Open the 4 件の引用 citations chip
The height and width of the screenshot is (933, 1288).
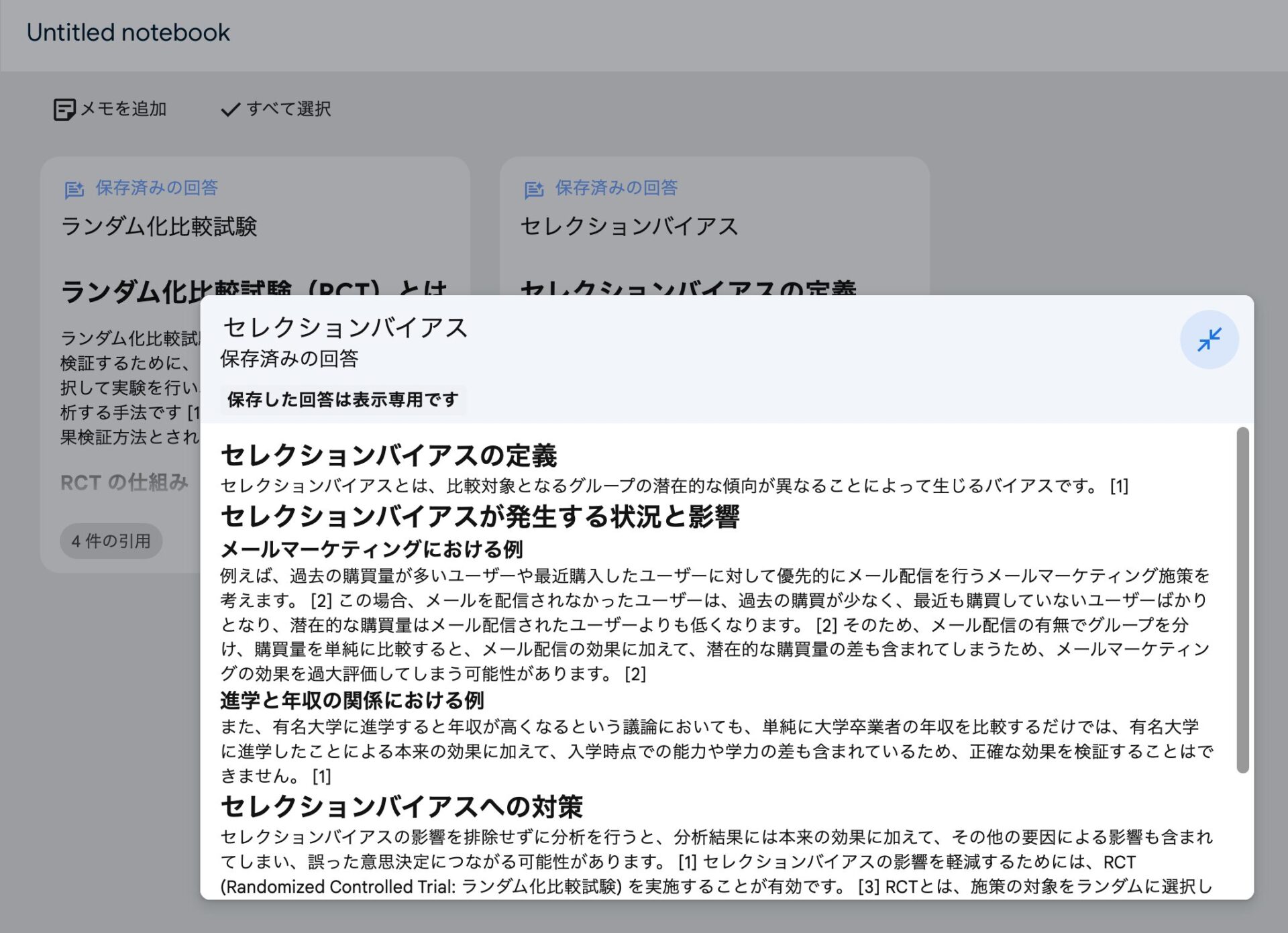point(111,541)
